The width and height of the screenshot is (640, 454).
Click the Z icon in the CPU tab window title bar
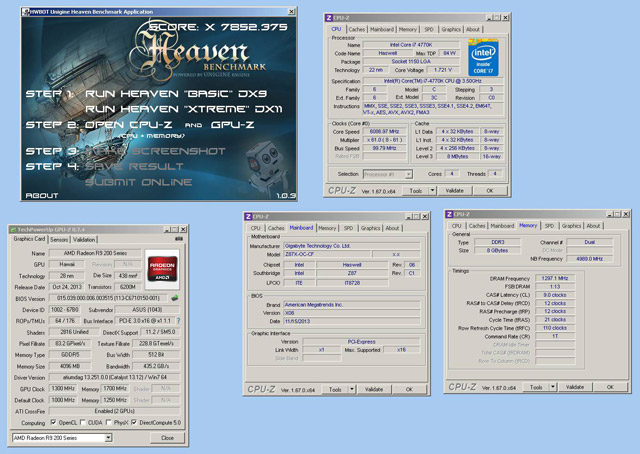click(329, 18)
